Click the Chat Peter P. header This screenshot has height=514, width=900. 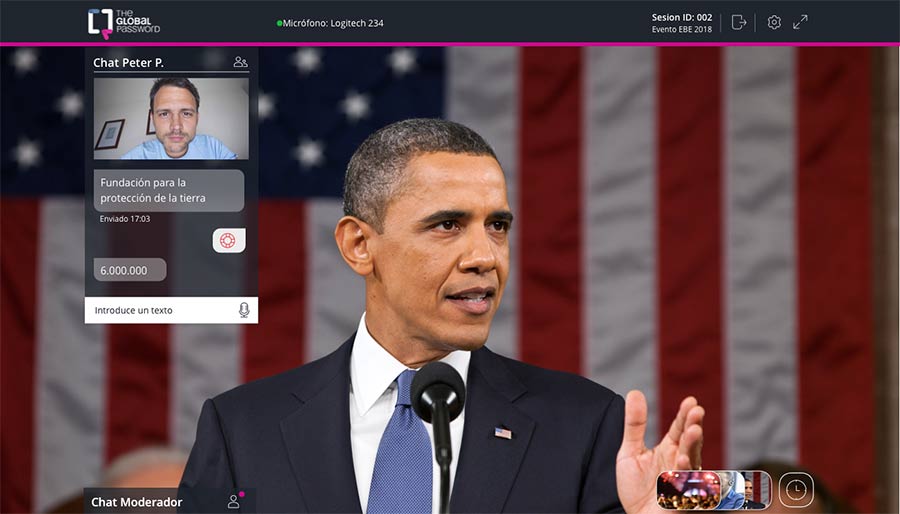click(x=129, y=63)
